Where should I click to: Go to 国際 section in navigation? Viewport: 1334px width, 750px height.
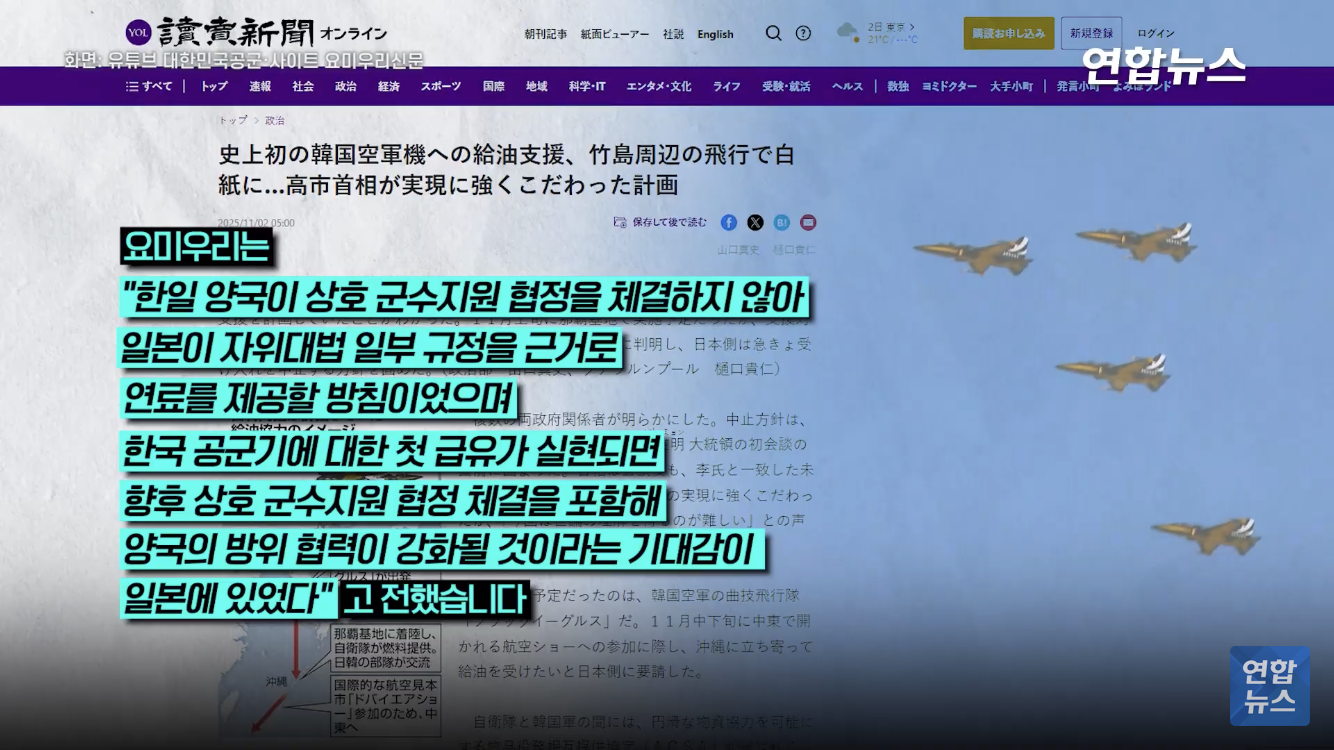[x=493, y=86]
